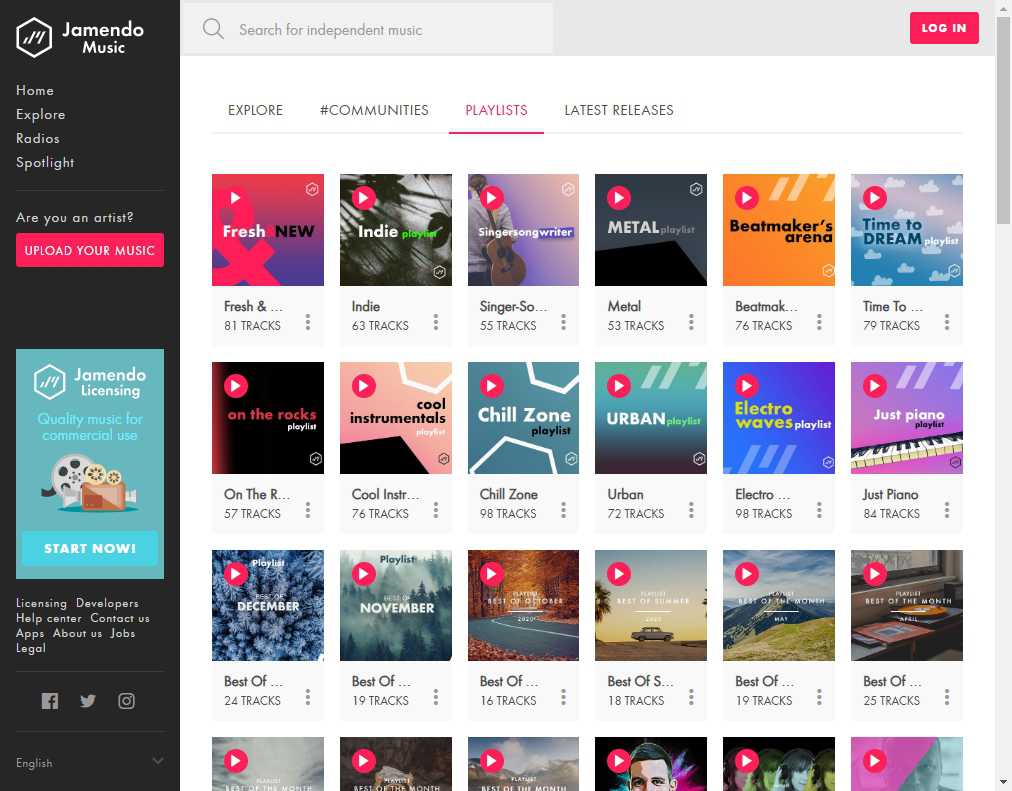Click the Jamendo Music logo

[80, 37]
